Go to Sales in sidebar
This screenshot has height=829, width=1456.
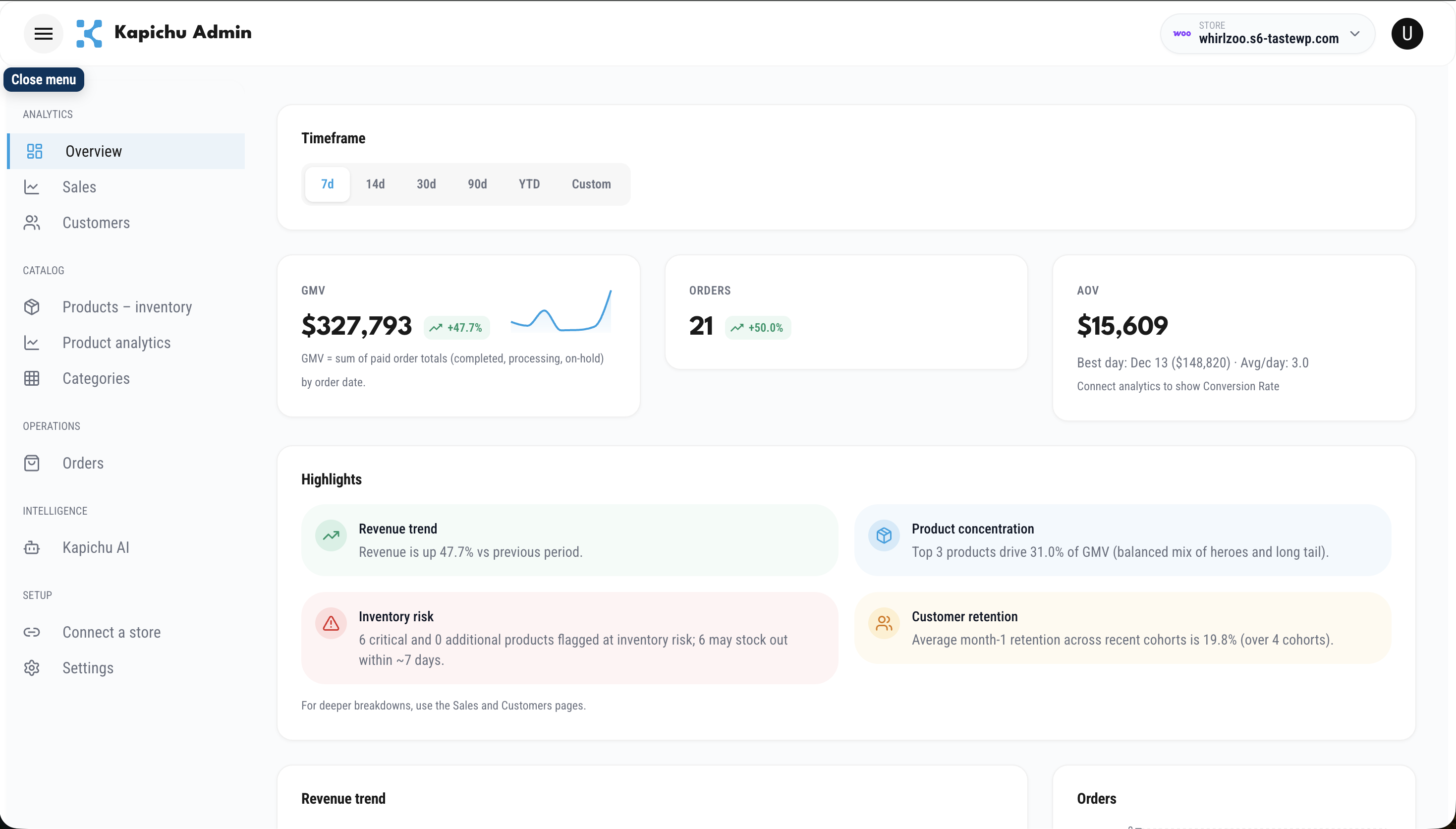[x=79, y=187]
